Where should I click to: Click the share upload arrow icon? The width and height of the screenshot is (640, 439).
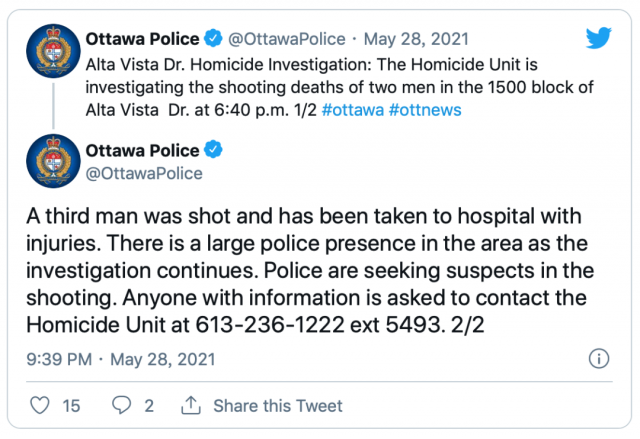[x=191, y=405]
